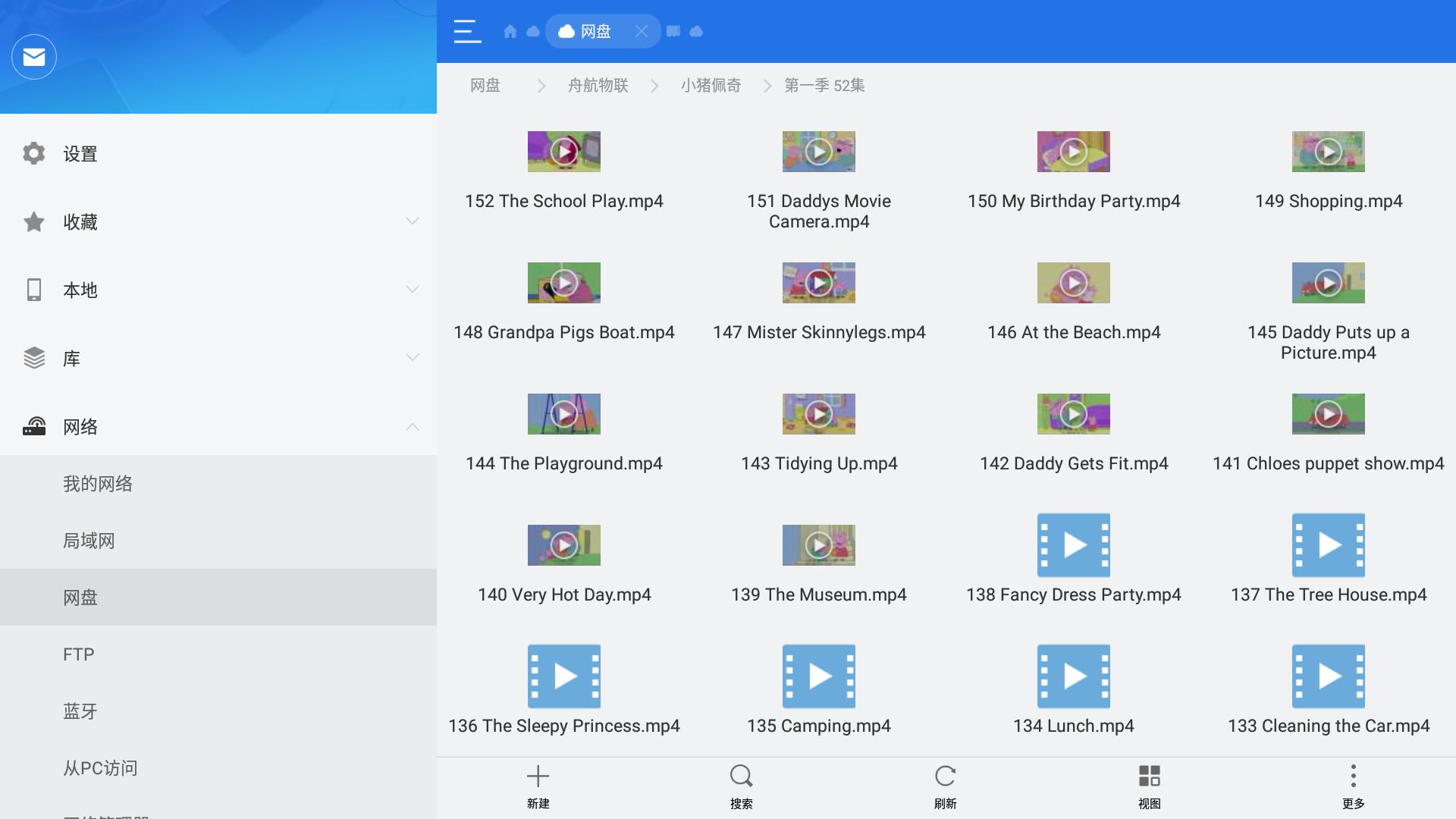Open 135 Camping.mp4 video file
The image size is (1456, 819).
[818, 676]
